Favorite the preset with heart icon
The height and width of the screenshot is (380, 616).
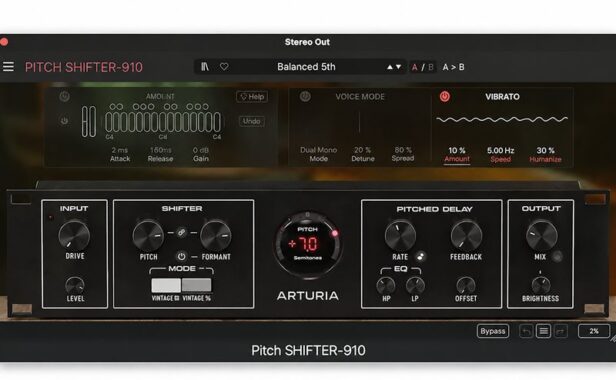coord(224,67)
